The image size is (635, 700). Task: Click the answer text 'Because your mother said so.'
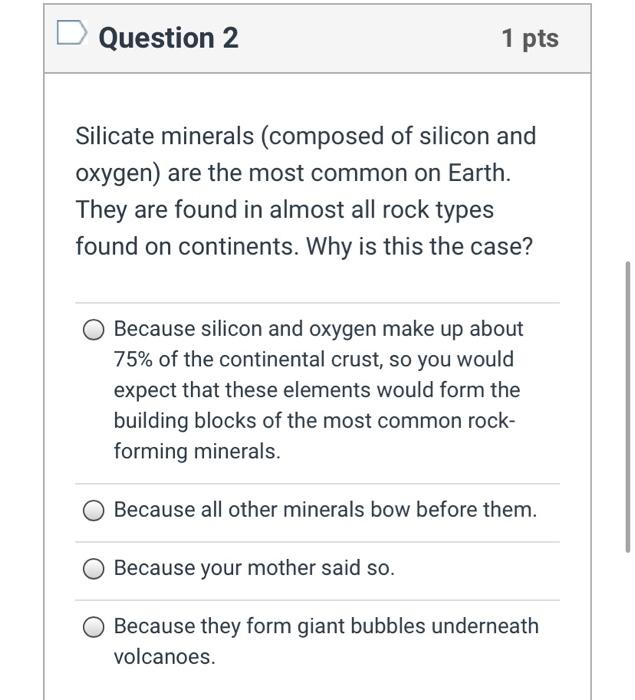pyautogui.click(x=254, y=568)
